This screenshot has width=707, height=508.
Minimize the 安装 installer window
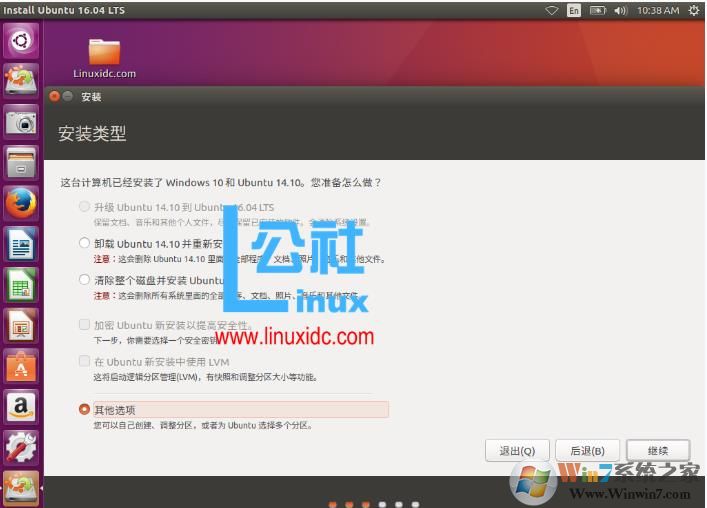68,96
